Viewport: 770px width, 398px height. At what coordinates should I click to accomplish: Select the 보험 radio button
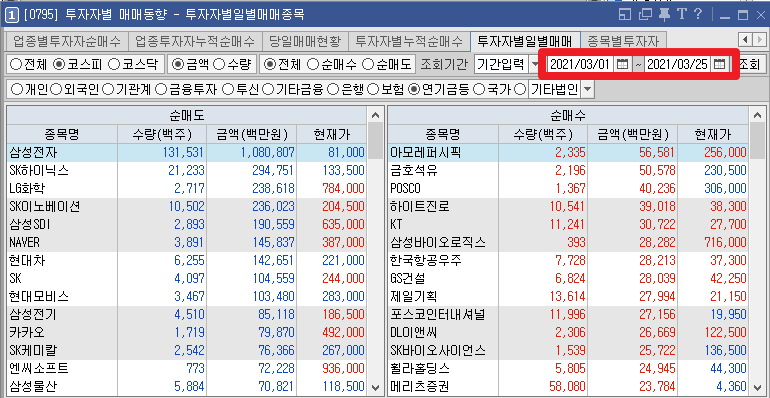(x=374, y=89)
